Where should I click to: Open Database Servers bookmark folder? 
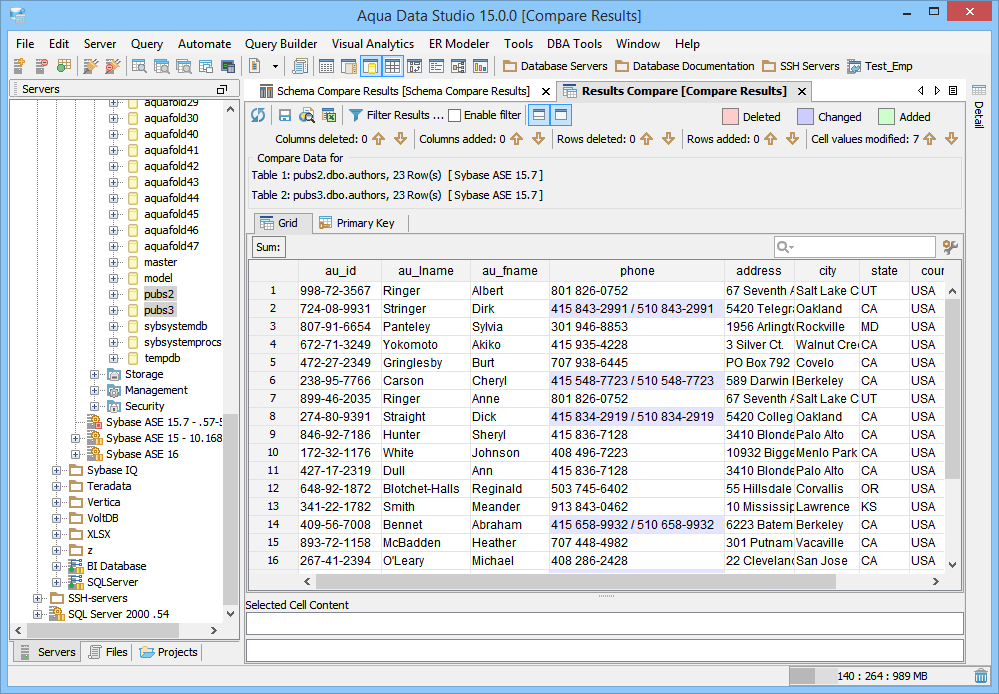click(x=555, y=66)
